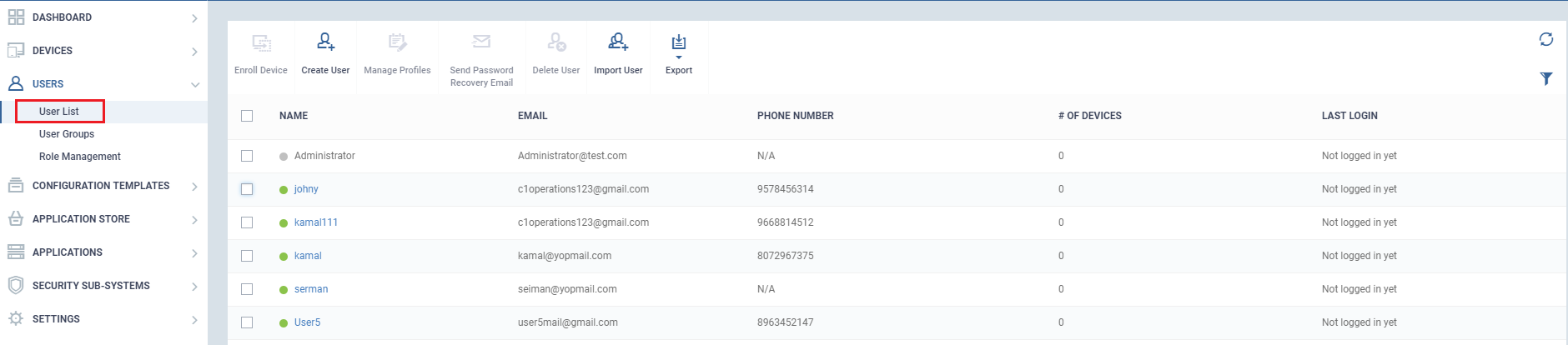
Task: Click Send Password Recovery Email icon
Action: [x=481, y=41]
